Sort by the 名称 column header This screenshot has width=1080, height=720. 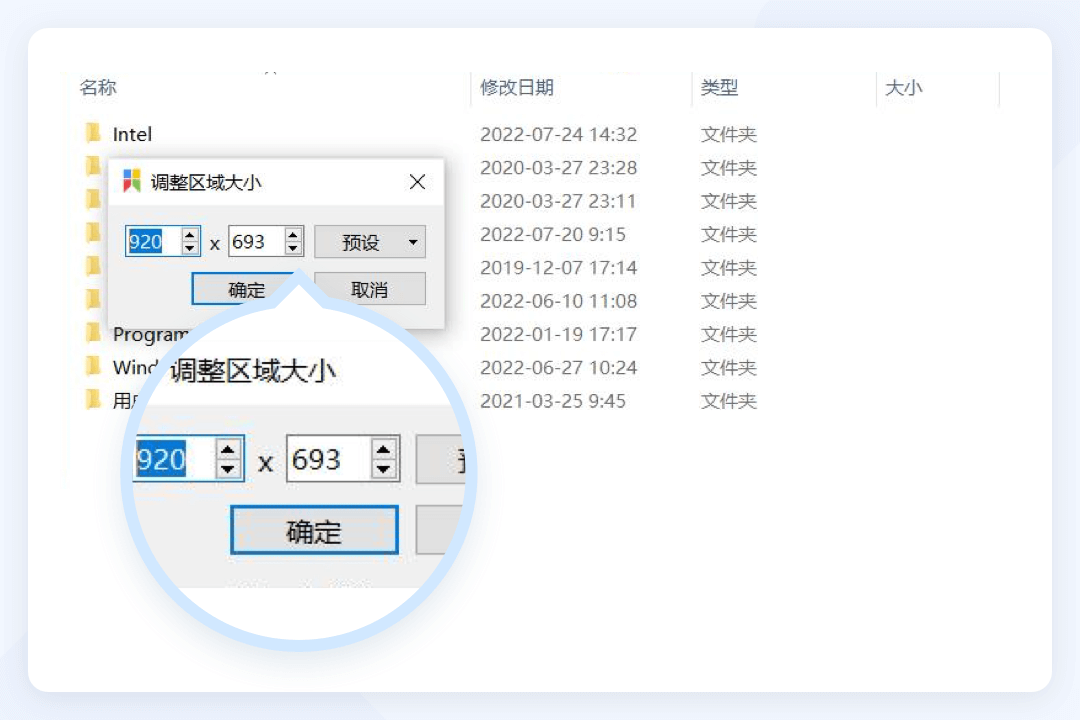click(98, 88)
